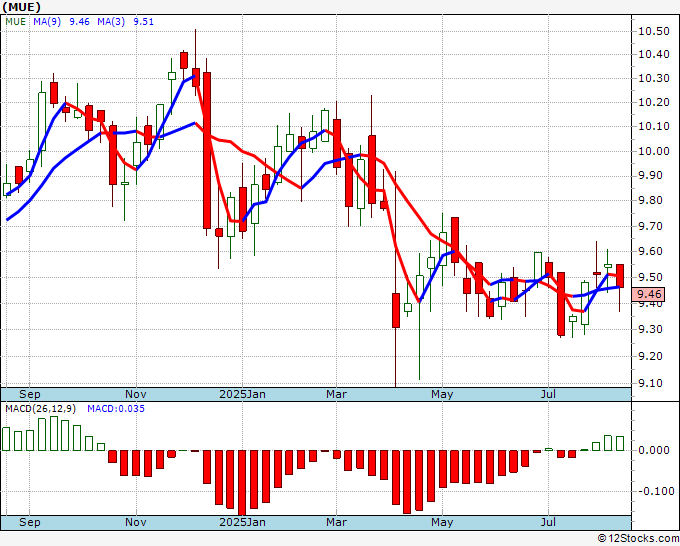
Task: Click the (MUE) chart title
Action: click(x=21, y=7)
